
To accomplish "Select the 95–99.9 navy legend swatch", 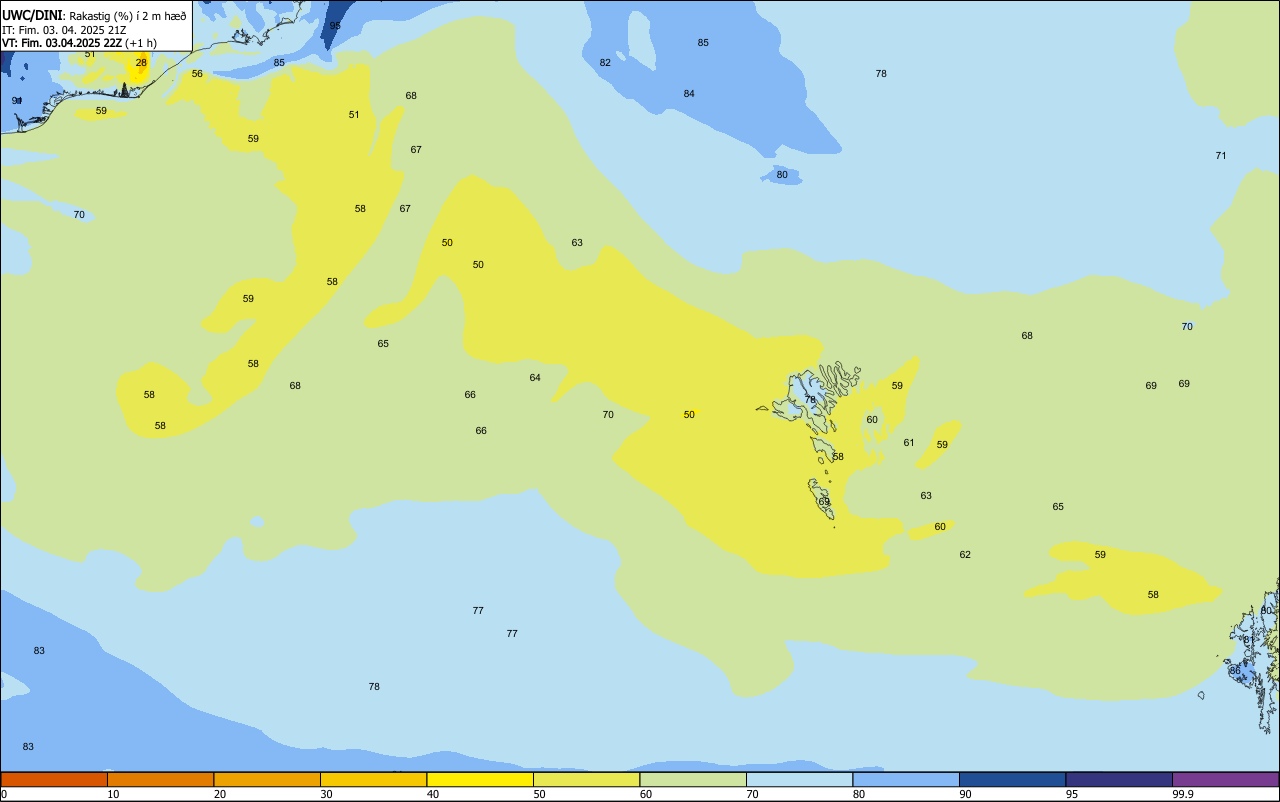I will click(x=1119, y=779).
